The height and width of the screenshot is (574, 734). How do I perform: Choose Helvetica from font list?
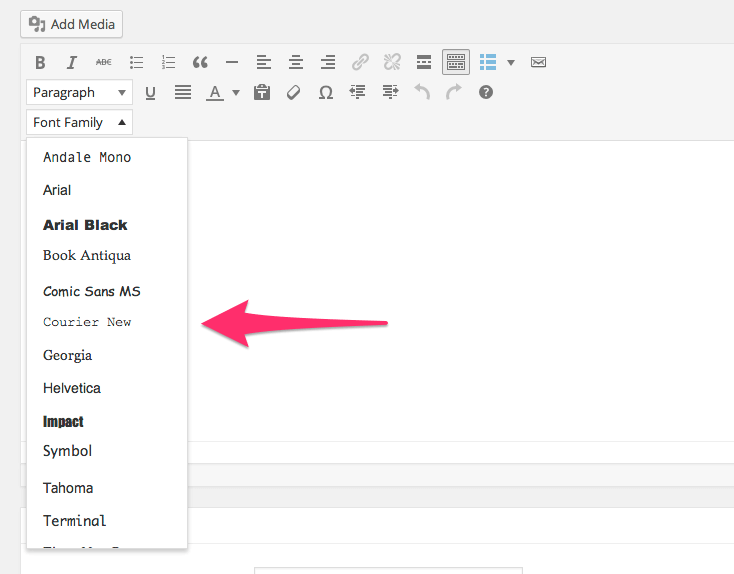pyautogui.click(x=107, y=388)
